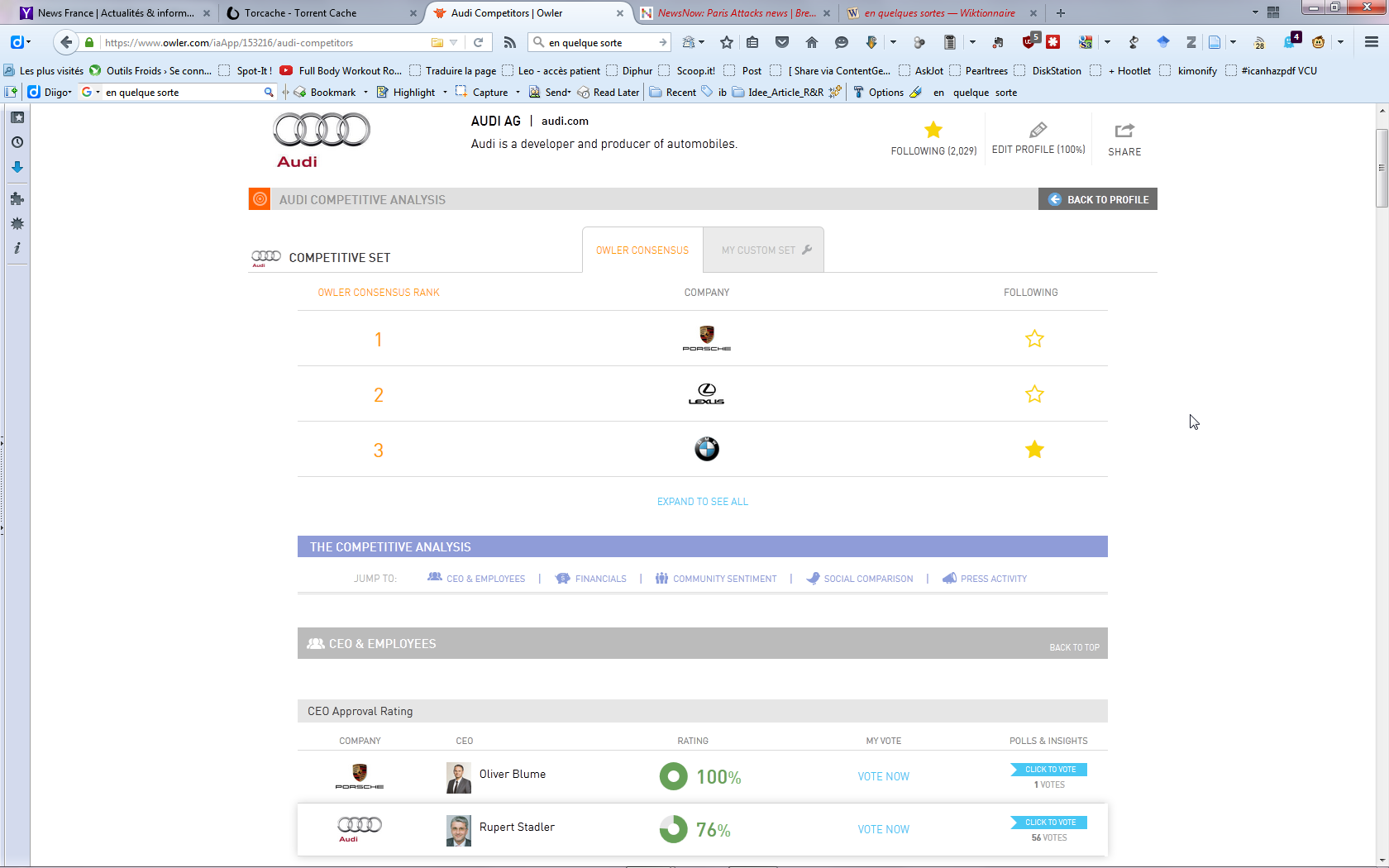Open the EDIT PROFILE pencil icon
The height and width of the screenshot is (868, 1389).
coord(1038,130)
